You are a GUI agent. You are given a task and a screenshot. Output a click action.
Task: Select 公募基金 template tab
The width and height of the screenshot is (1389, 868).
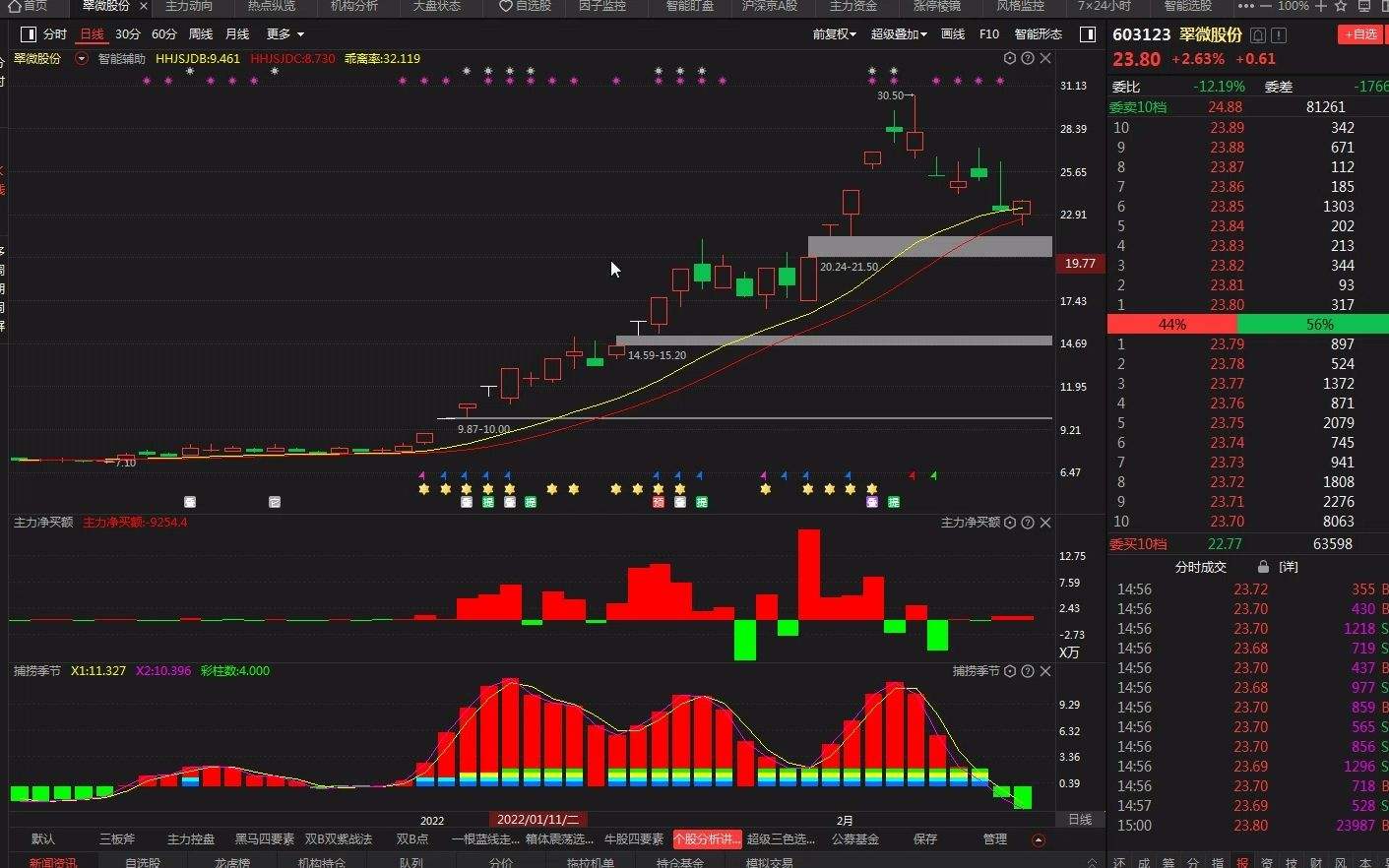(855, 839)
